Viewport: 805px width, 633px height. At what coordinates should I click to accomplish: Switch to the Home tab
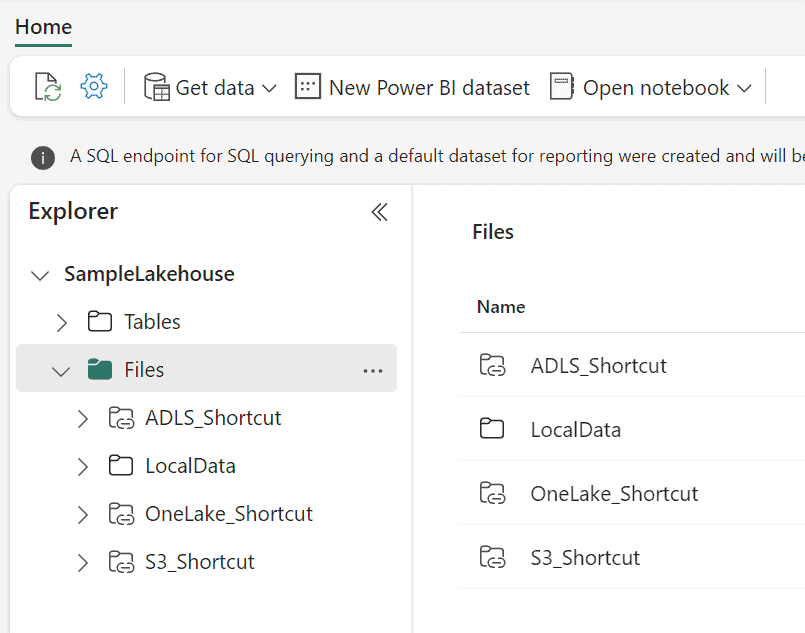[x=43, y=27]
